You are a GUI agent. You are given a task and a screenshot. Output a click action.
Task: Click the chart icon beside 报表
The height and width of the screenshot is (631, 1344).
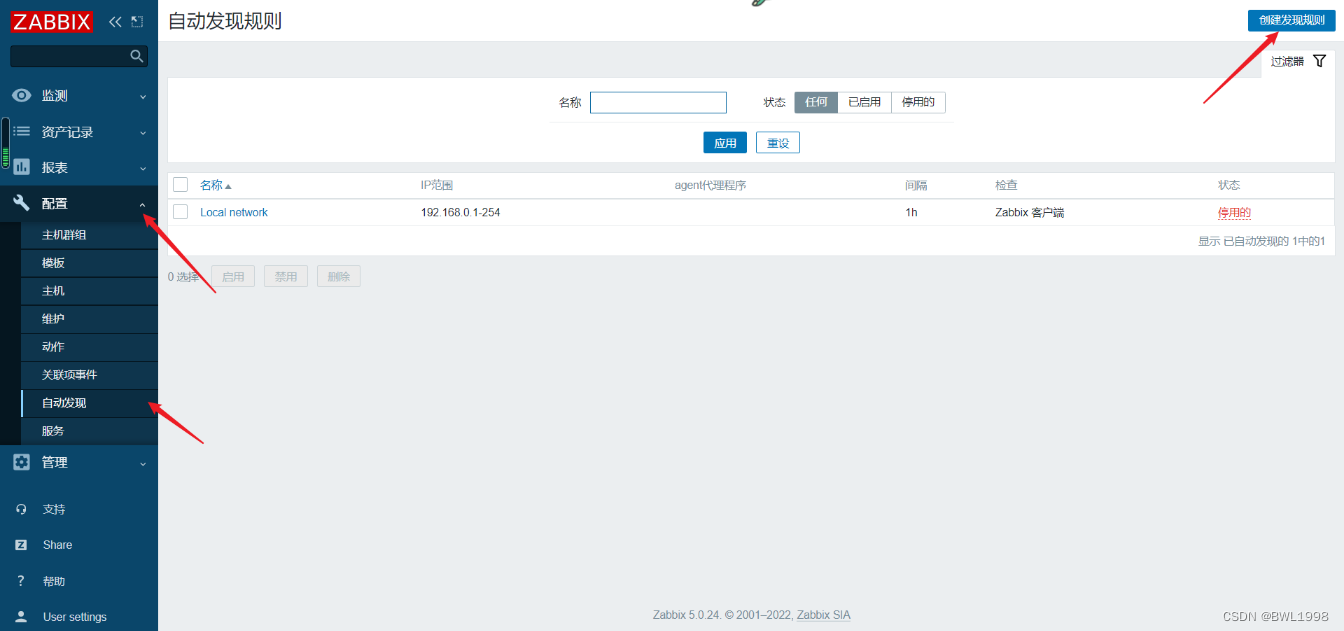coord(21,167)
